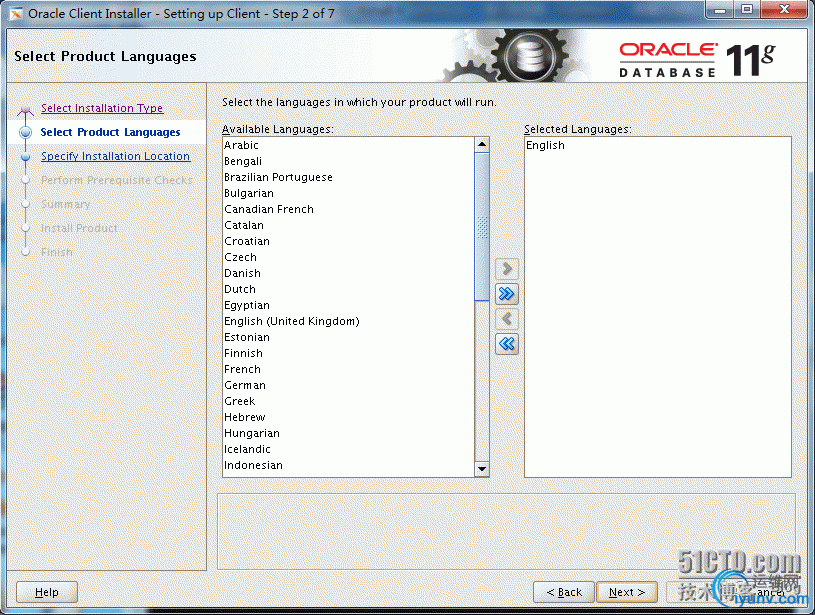The height and width of the screenshot is (615, 815).
Task: Select Arabic in Available Languages
Action: 348,145
